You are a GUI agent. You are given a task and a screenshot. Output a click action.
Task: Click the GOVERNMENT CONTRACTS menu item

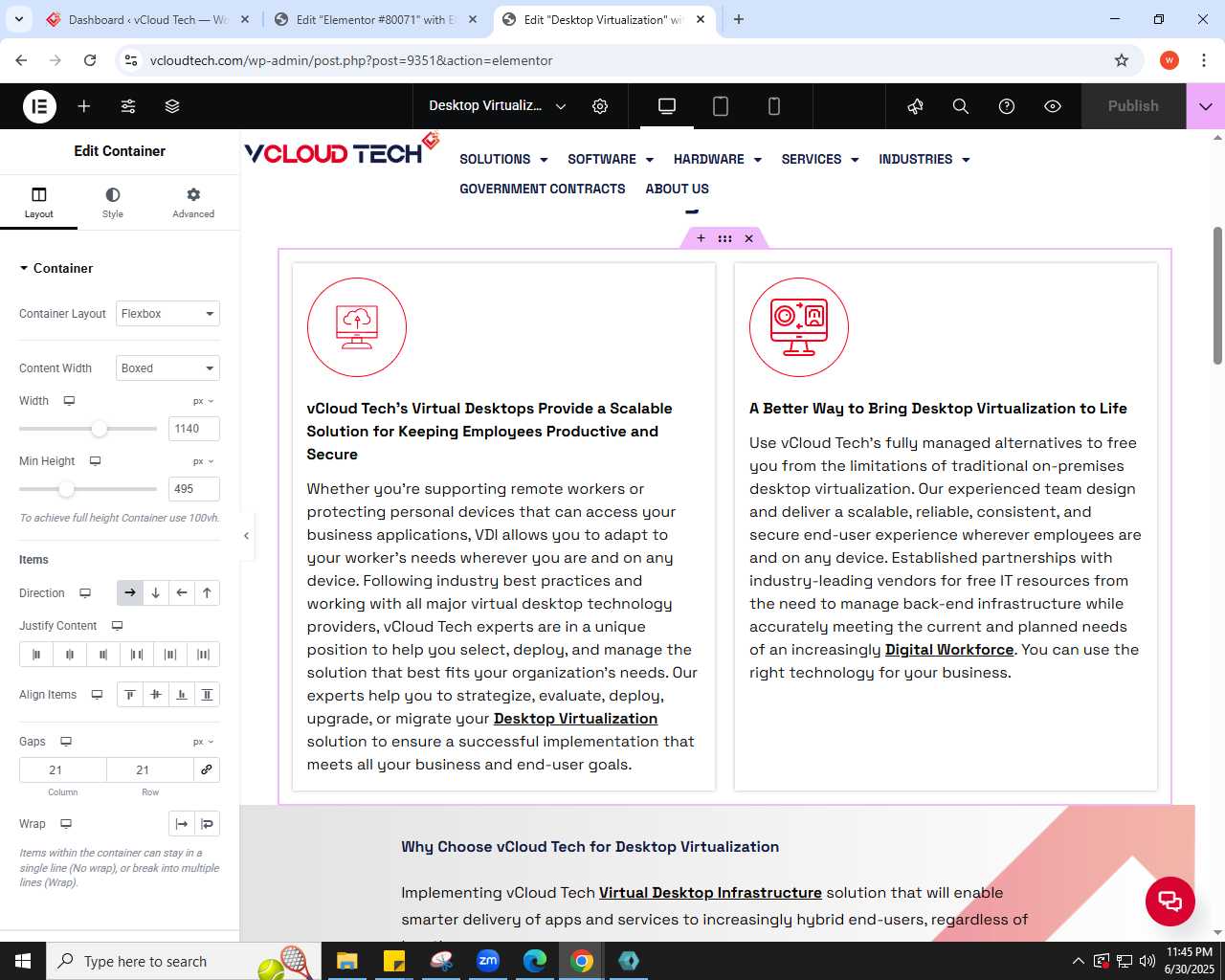point(543,189)
